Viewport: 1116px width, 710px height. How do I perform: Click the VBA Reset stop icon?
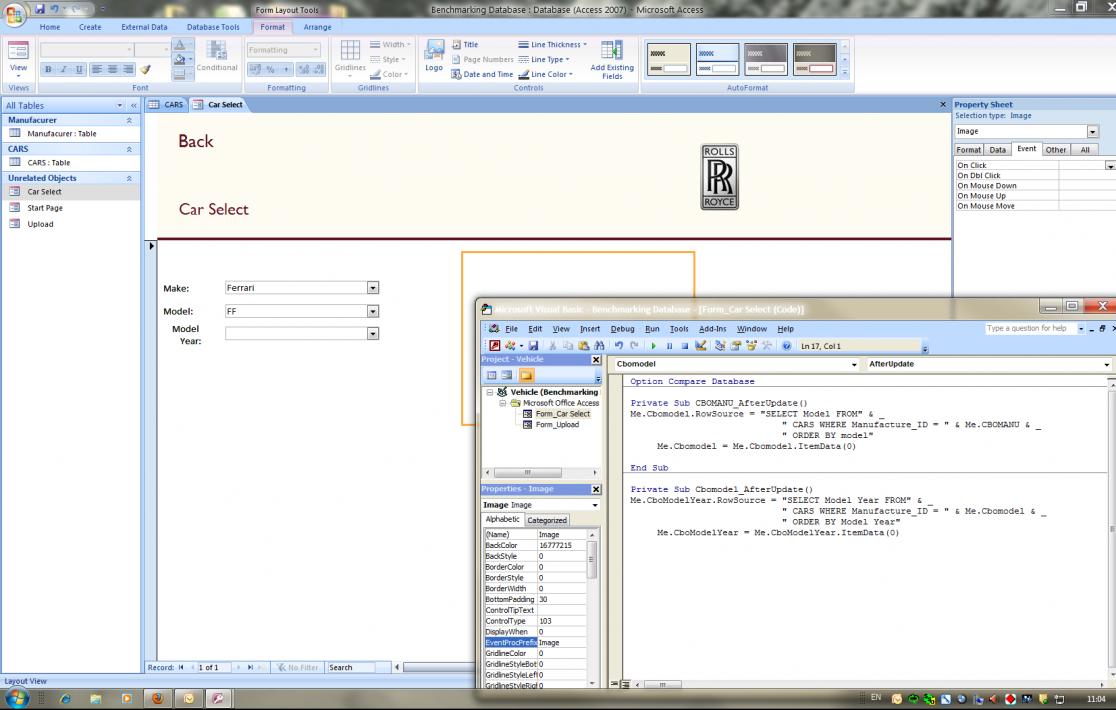coord(685,346)
